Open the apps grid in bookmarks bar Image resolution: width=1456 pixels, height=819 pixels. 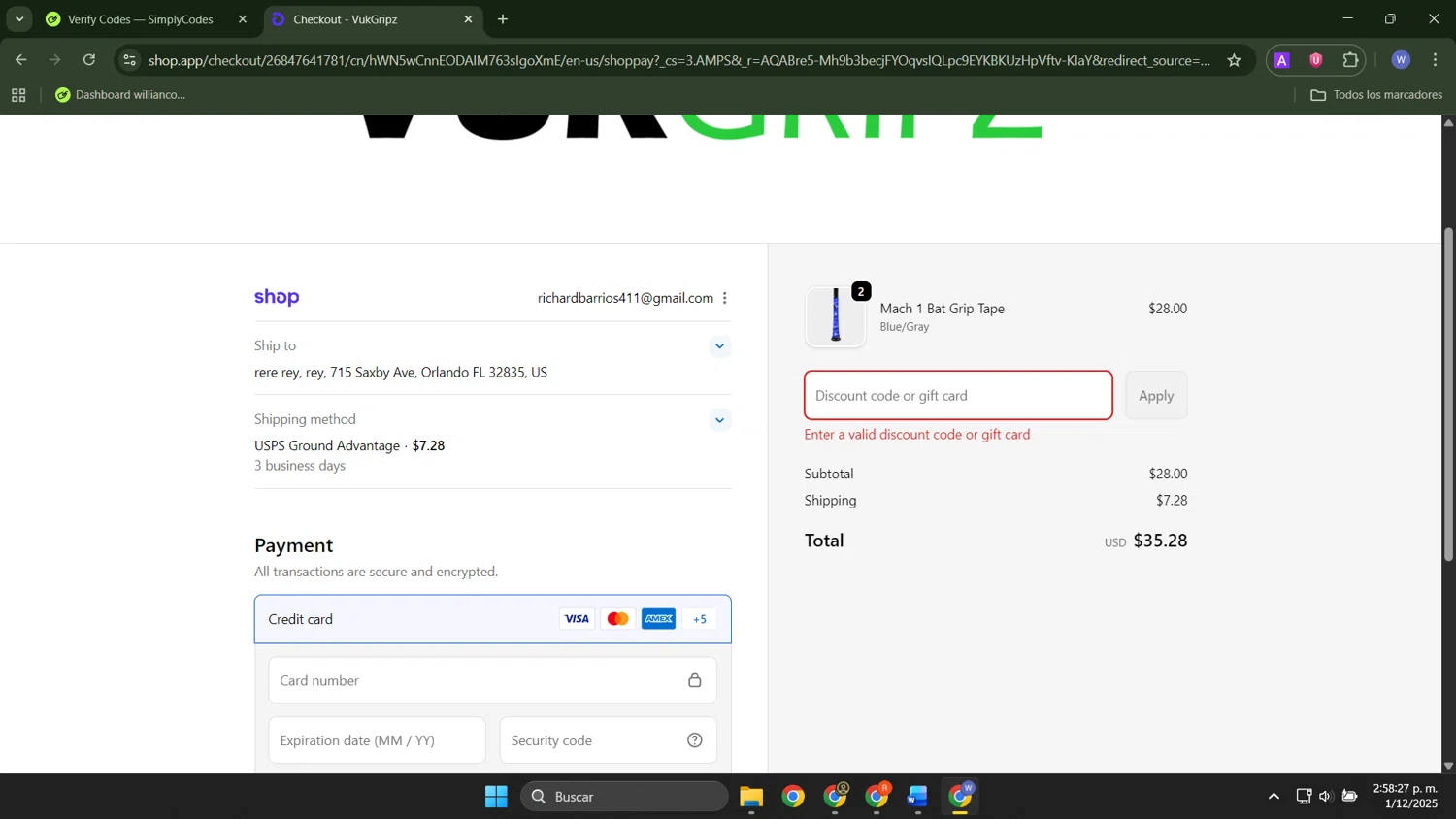pos(18,95)
